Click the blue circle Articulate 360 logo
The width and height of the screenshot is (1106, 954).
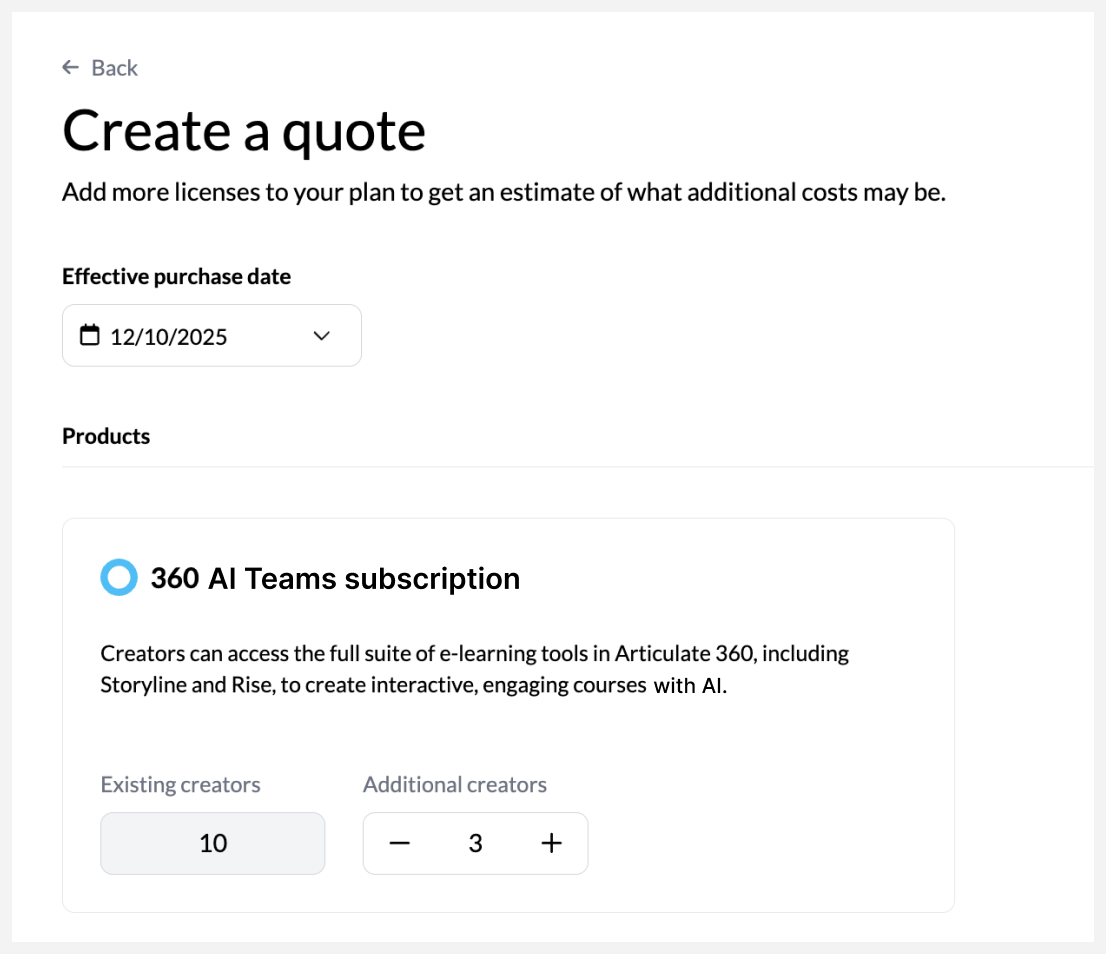(x=119, y=578)
